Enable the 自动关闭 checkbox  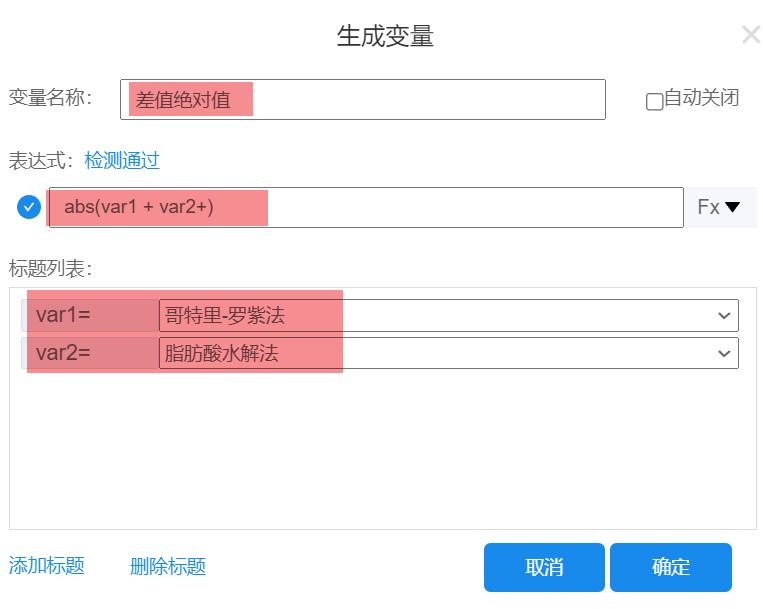coord(655,101)
